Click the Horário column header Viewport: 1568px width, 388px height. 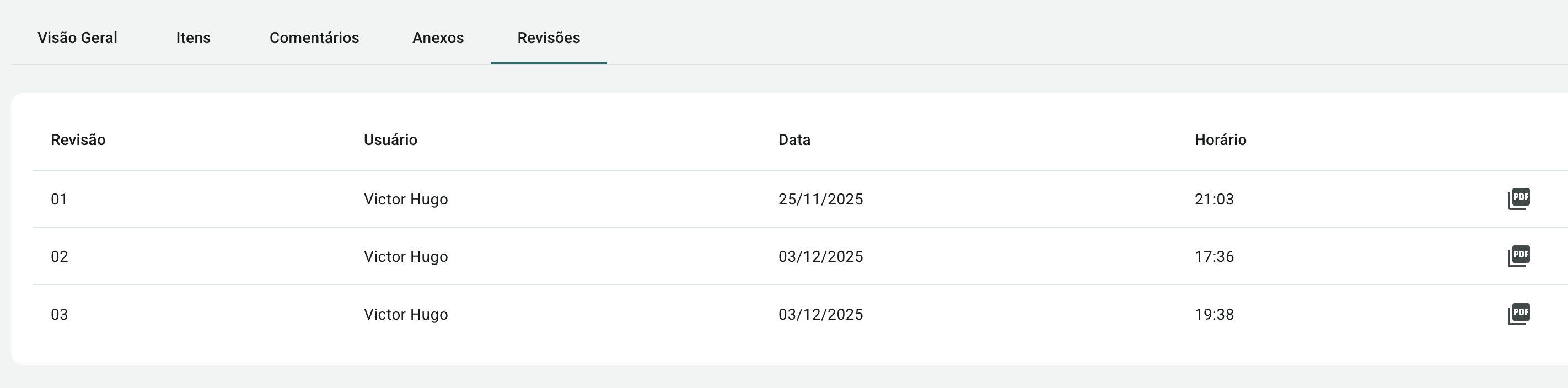tap(1220, 140)
